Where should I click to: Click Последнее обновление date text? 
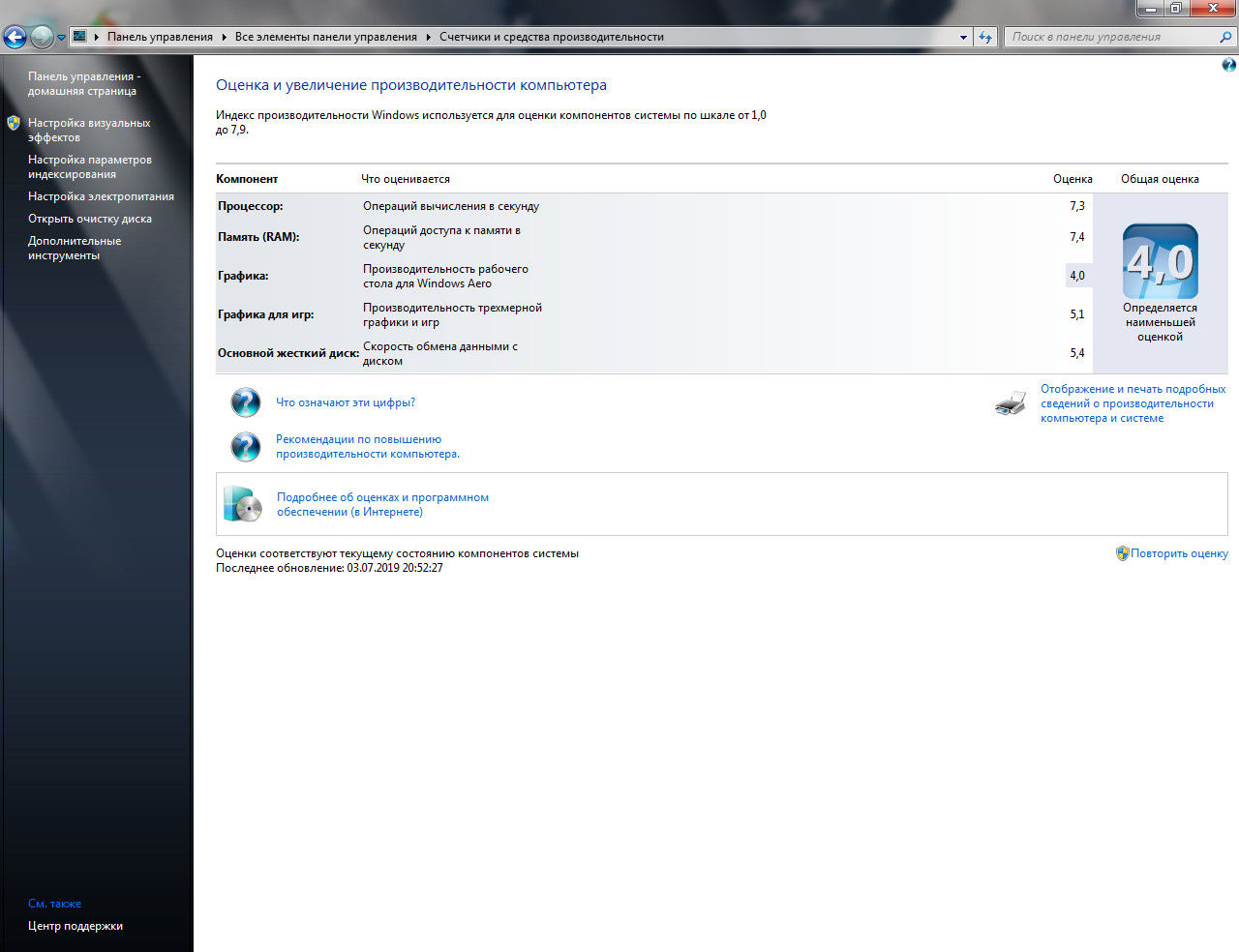coord(329,568)
